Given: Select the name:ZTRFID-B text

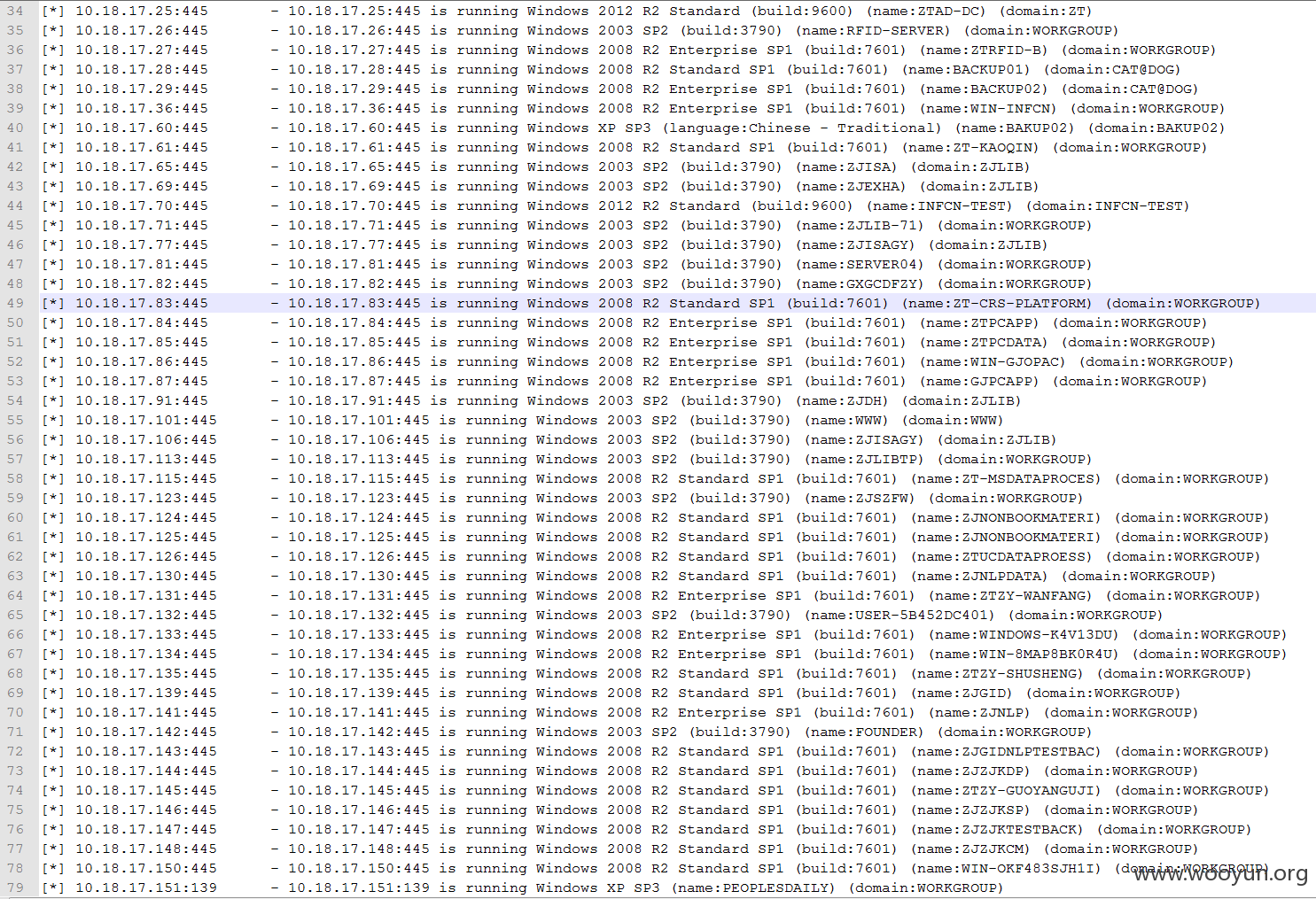Looking at the screenshot, I should 984,50.
